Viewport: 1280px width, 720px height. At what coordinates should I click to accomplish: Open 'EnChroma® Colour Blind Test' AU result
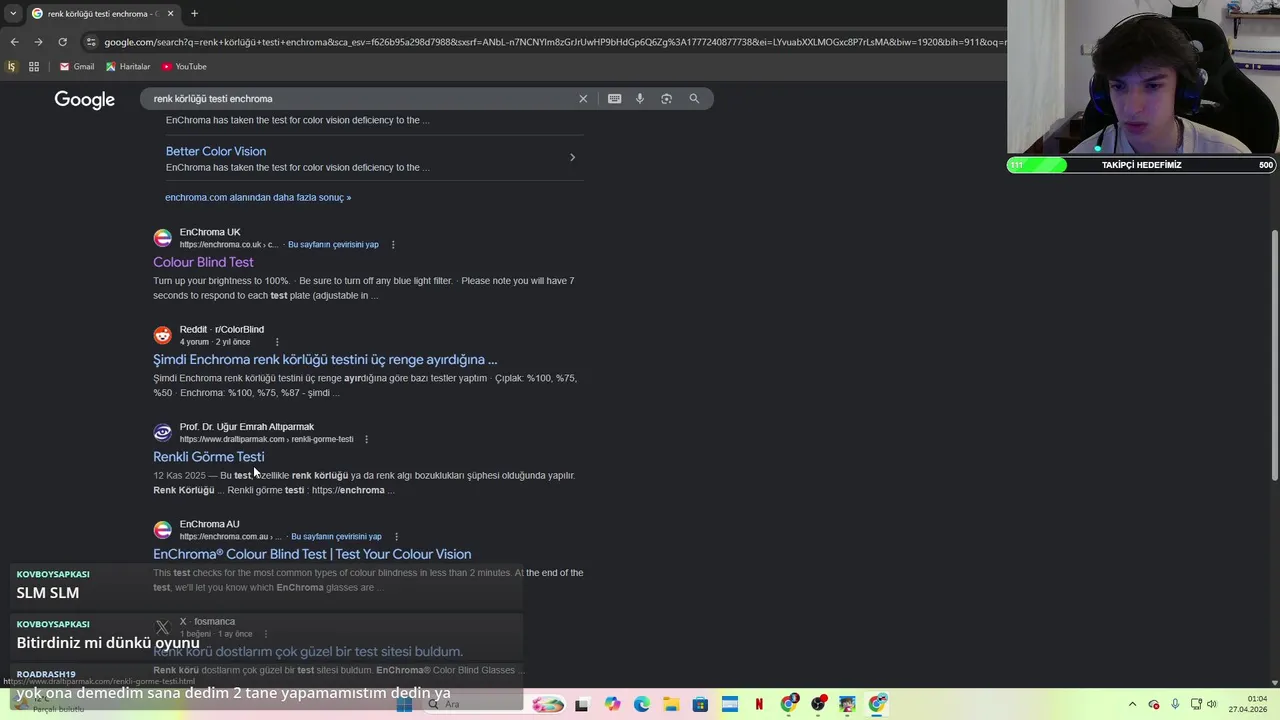click(x=312, y=554)
